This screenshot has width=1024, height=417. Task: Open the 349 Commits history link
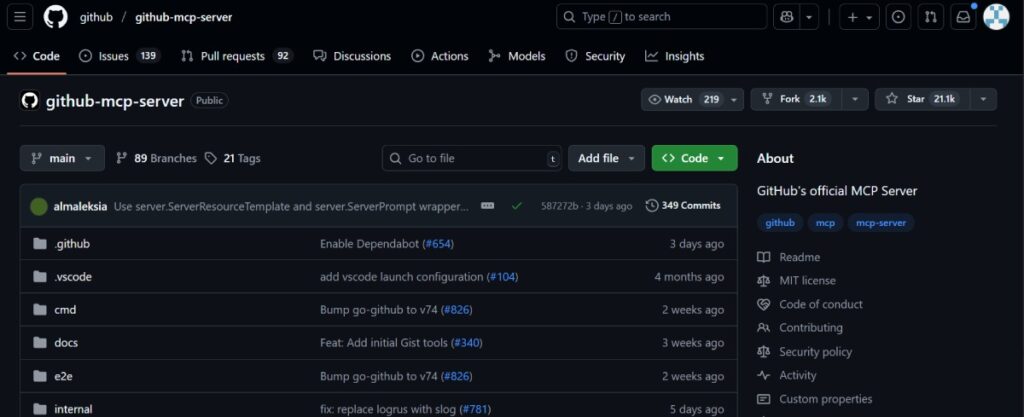tap(684, 206)
